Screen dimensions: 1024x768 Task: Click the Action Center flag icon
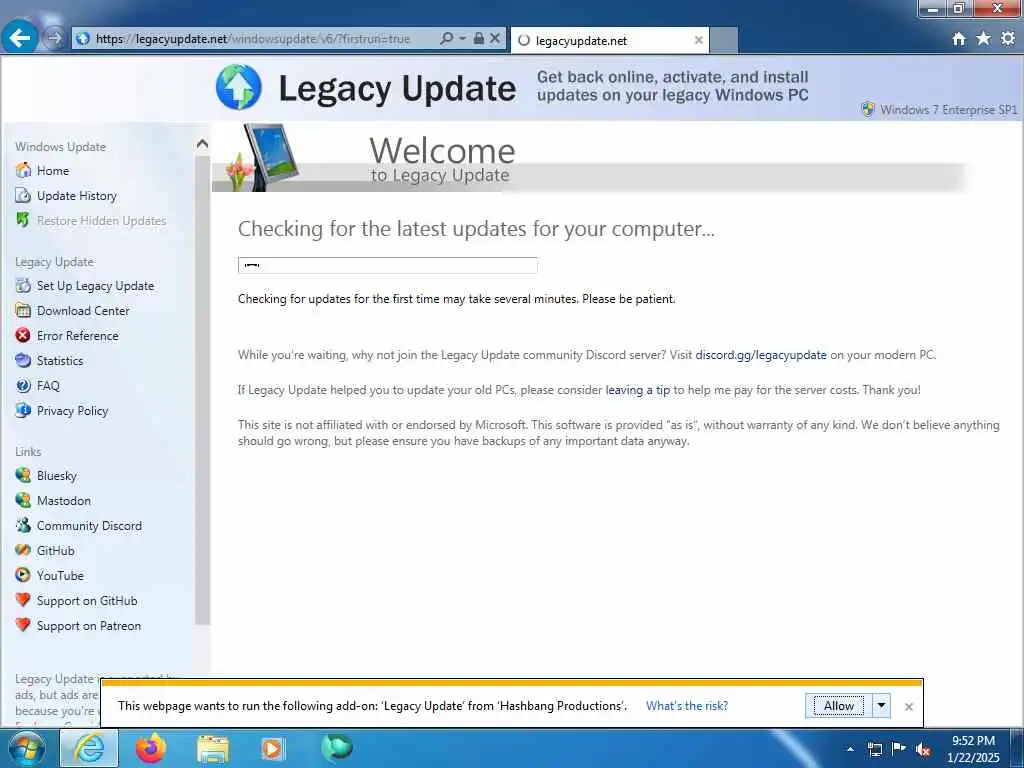[899, 749]
